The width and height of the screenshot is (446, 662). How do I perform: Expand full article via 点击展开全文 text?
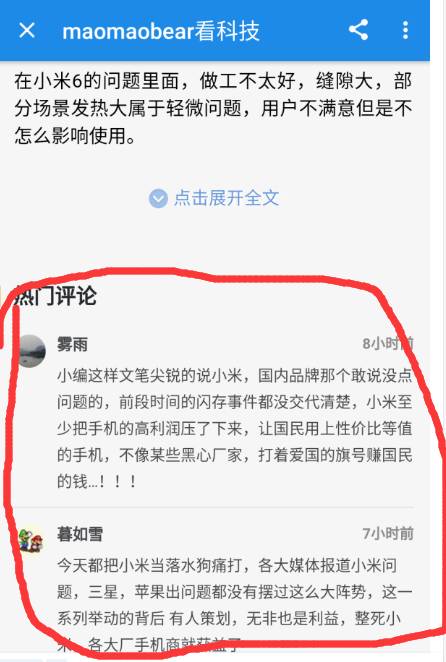[x=226, y=198]
